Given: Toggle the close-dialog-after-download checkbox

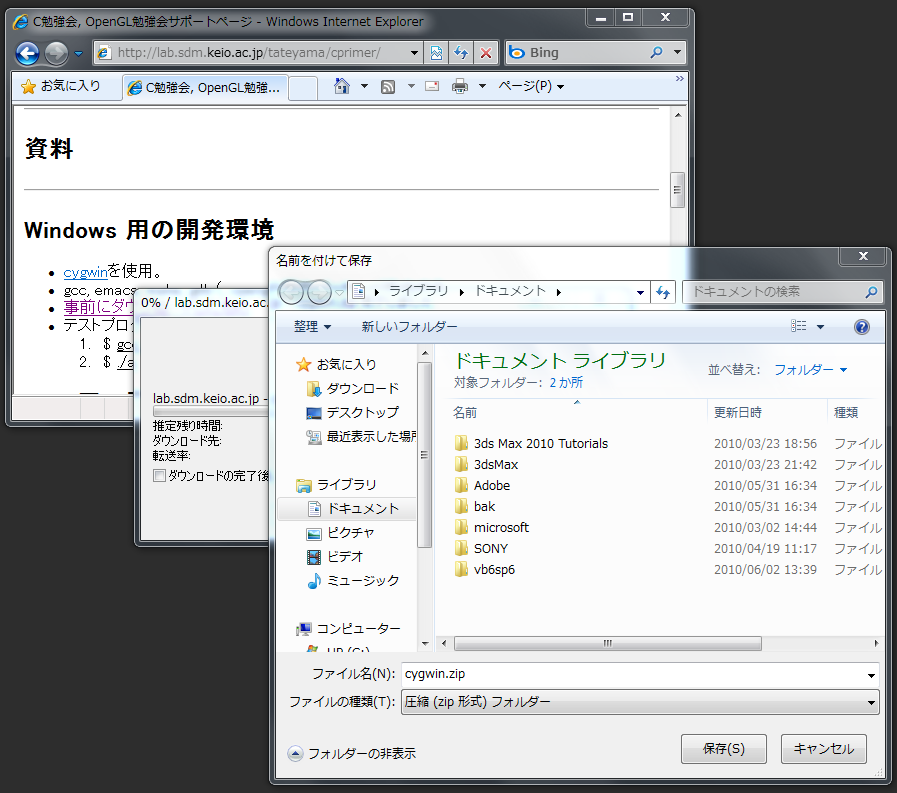Looking at the screenshot, I should point(159,476).
